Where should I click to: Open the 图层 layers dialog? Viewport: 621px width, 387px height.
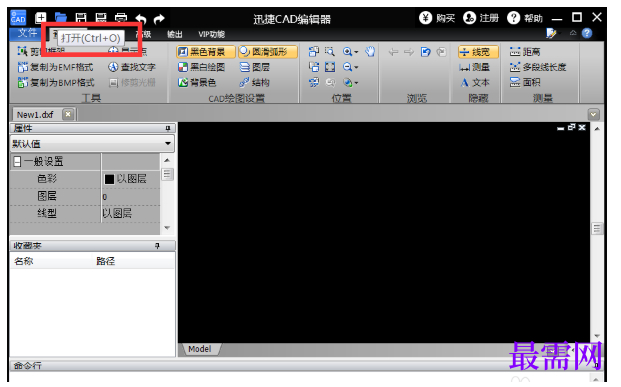pos(254,67)
